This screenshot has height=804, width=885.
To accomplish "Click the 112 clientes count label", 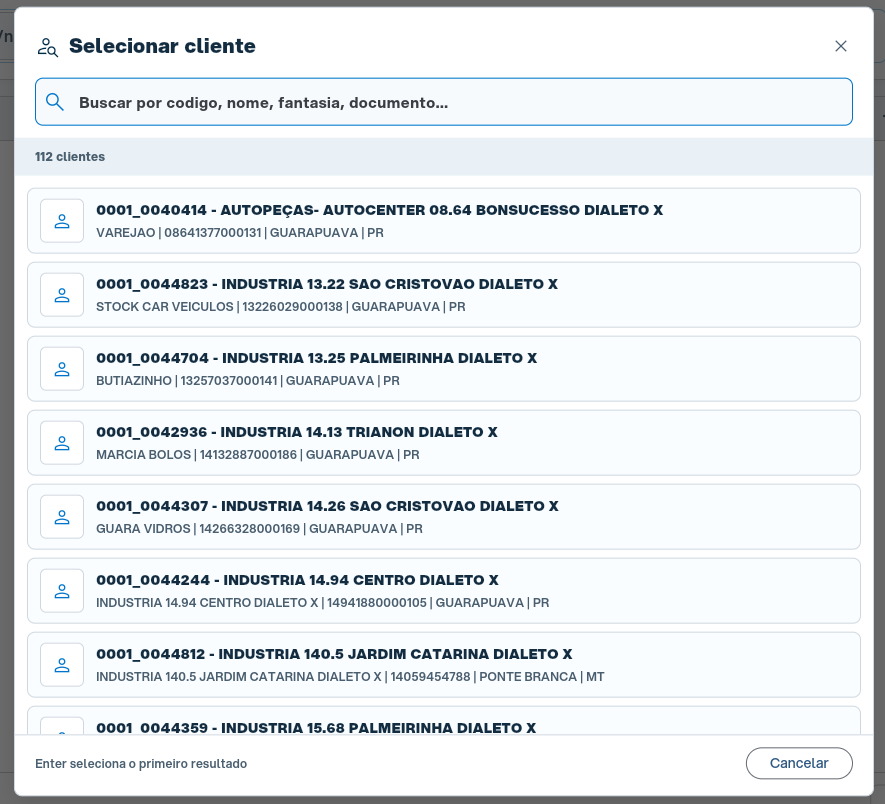I will (x=70, y=156).
